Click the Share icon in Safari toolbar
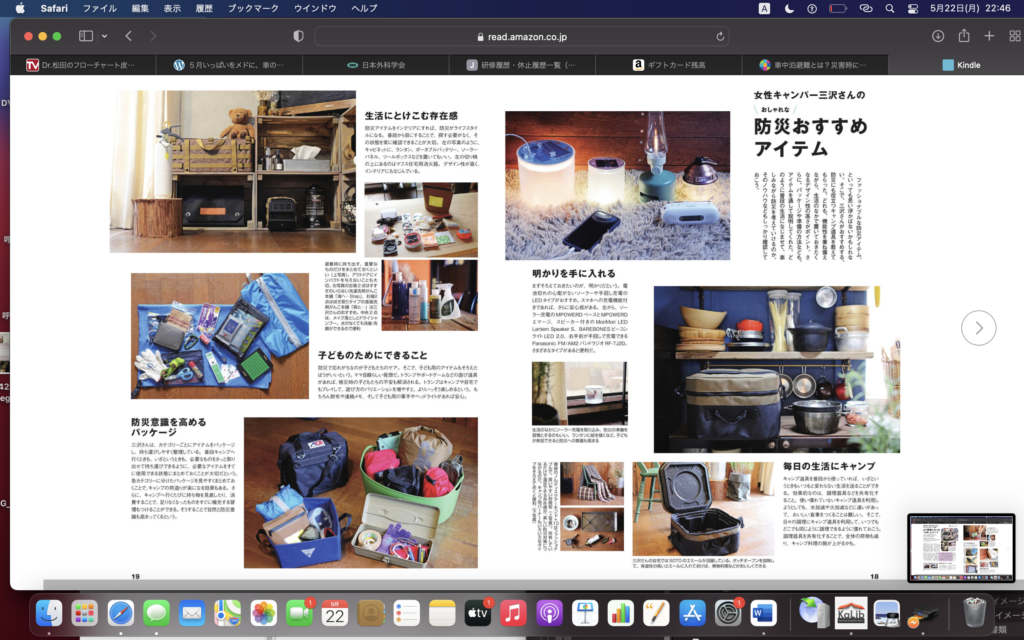 pos(963,36)
